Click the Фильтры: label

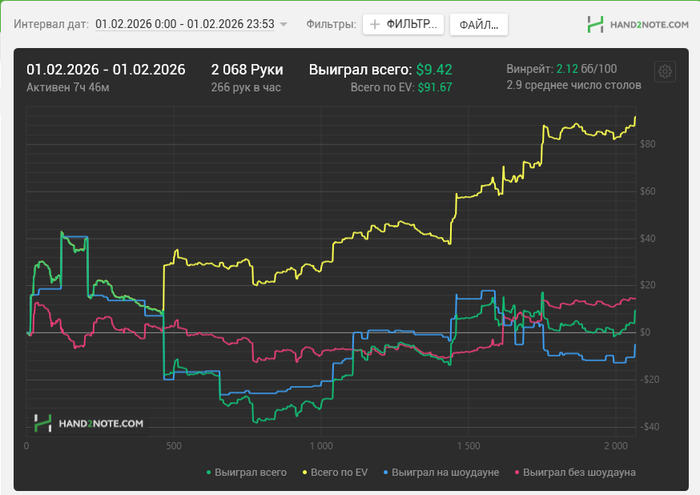[x=331, y=24]
